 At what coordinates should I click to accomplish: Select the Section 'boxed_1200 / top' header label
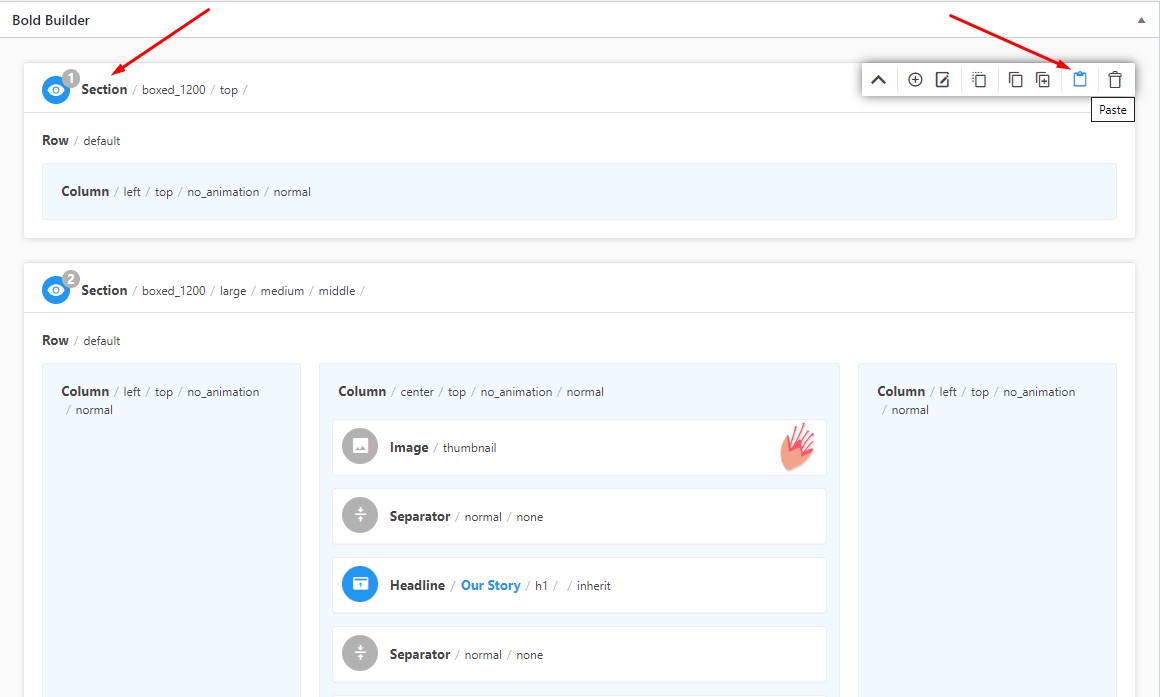coord(164,90)
